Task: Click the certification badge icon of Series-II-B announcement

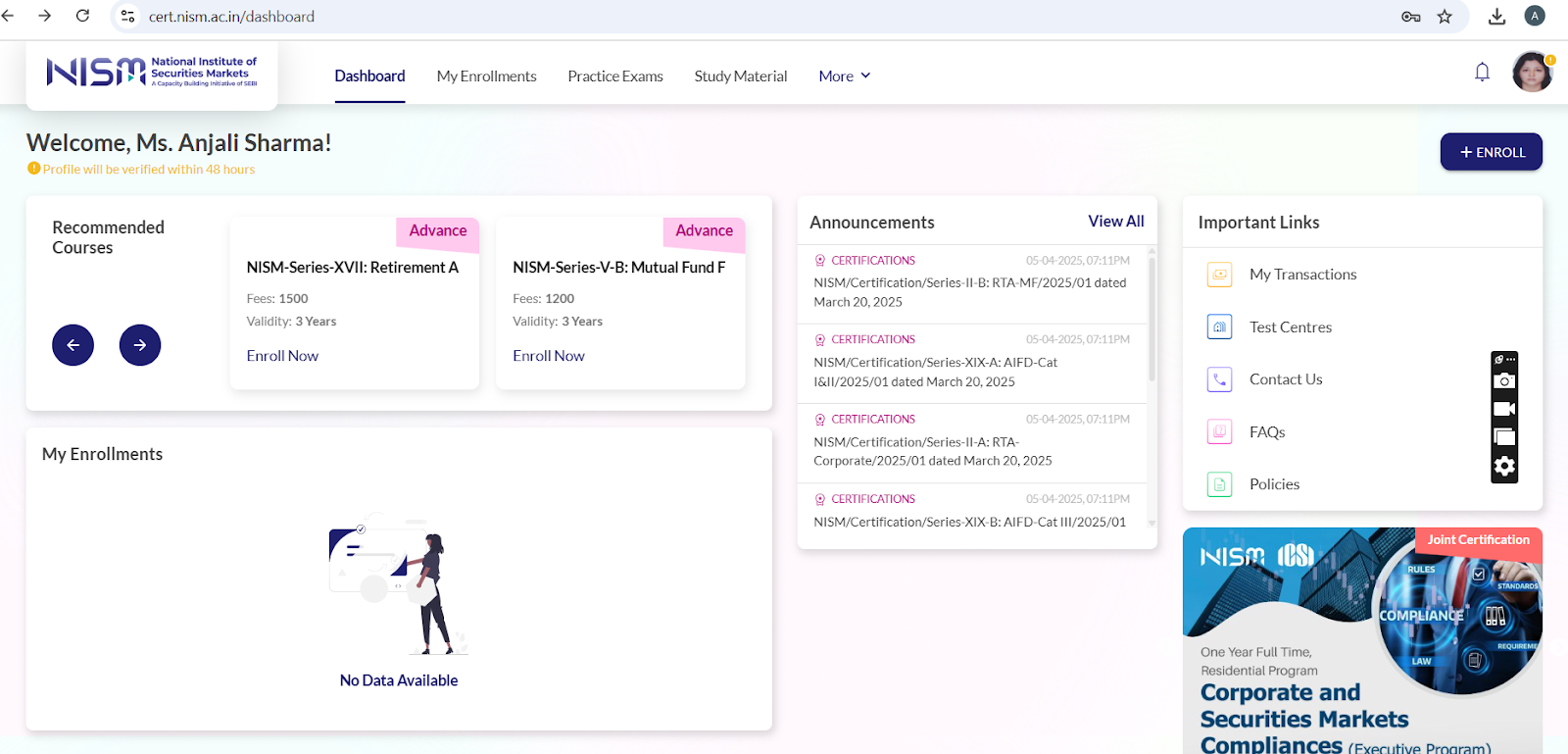Action: point(820,261)
